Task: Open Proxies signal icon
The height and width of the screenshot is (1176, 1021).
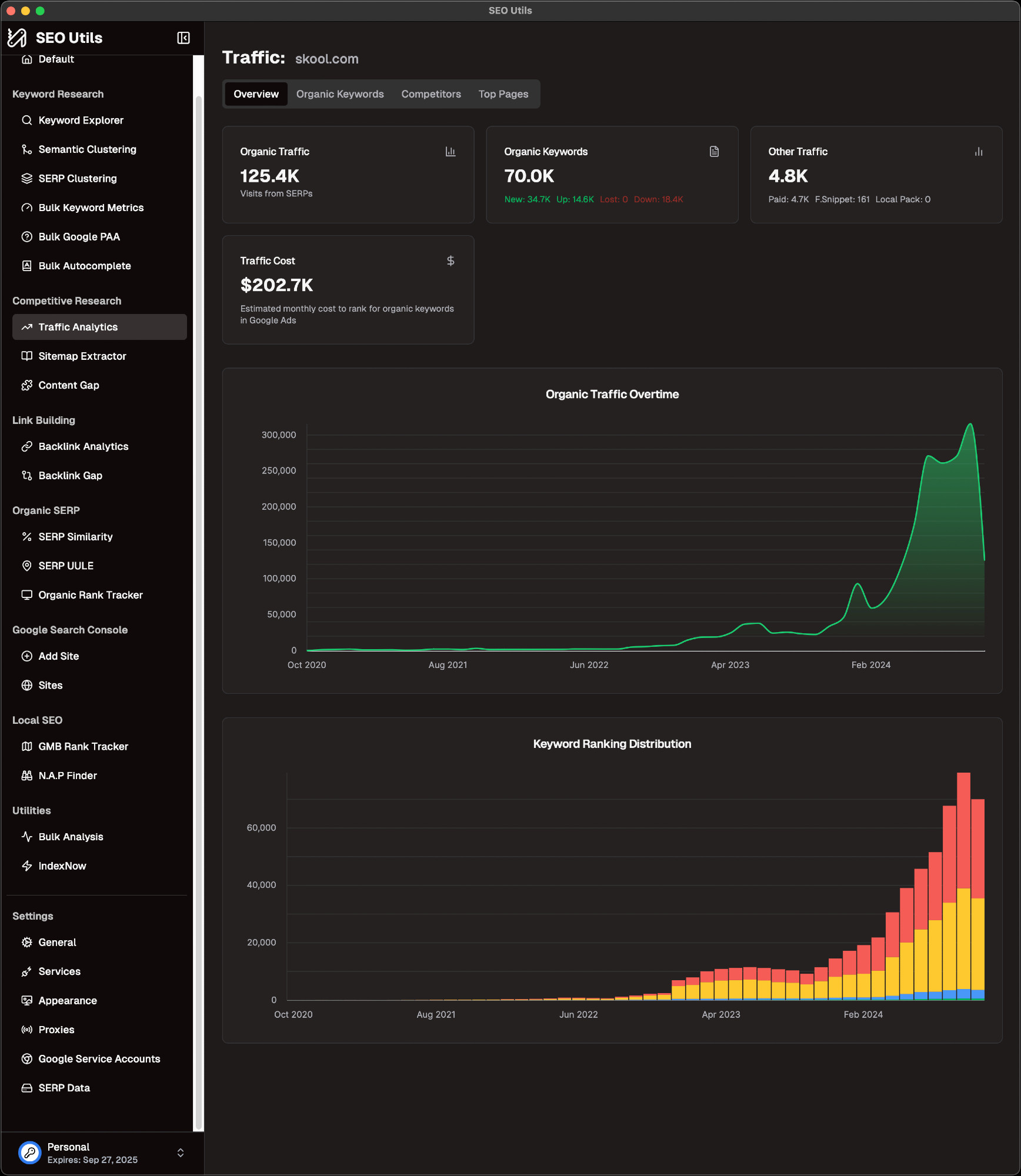Action: pyautogui.click(x=26, y=1030)
